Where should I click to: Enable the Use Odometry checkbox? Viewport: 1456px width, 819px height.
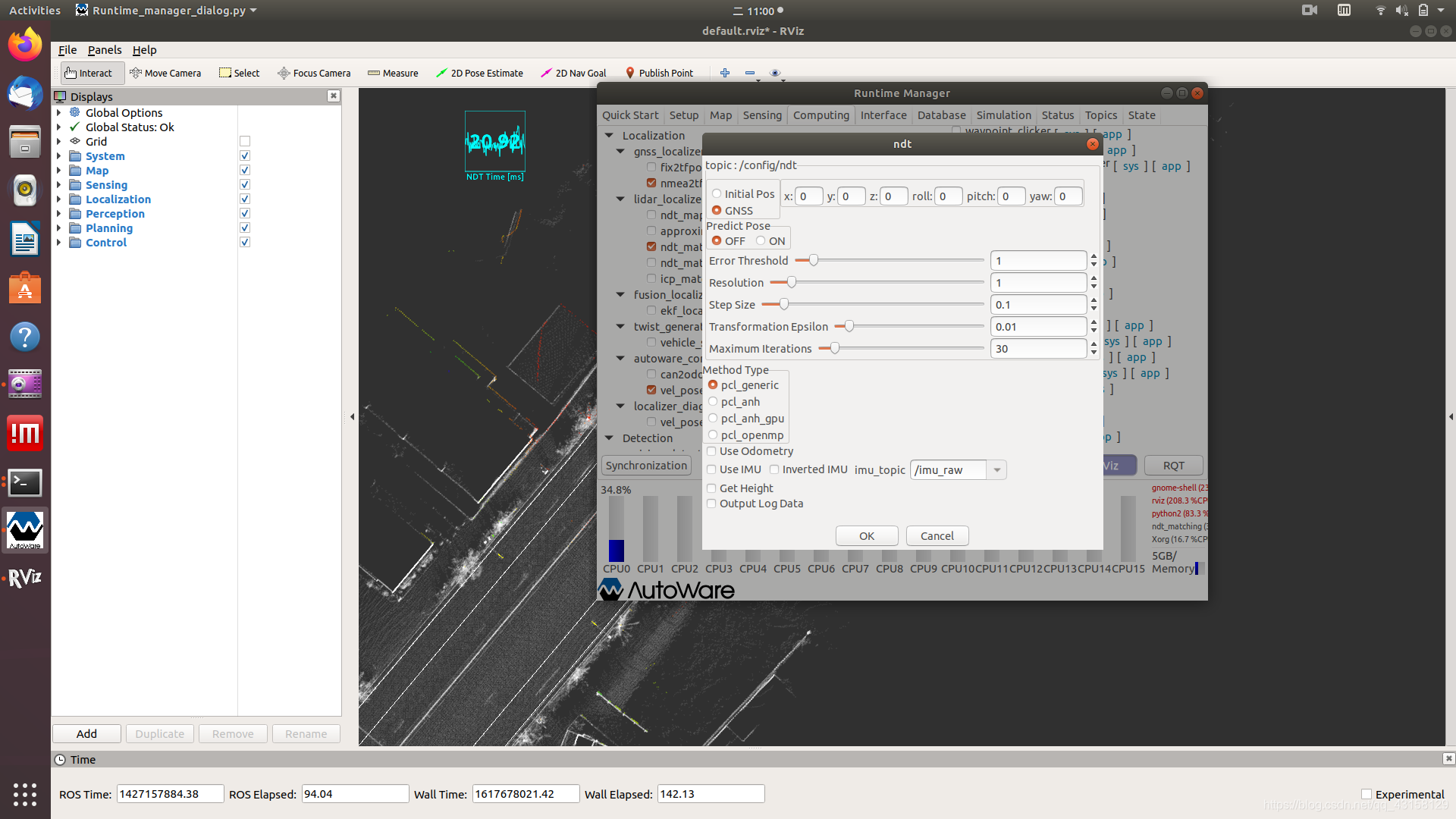(711, 451)
